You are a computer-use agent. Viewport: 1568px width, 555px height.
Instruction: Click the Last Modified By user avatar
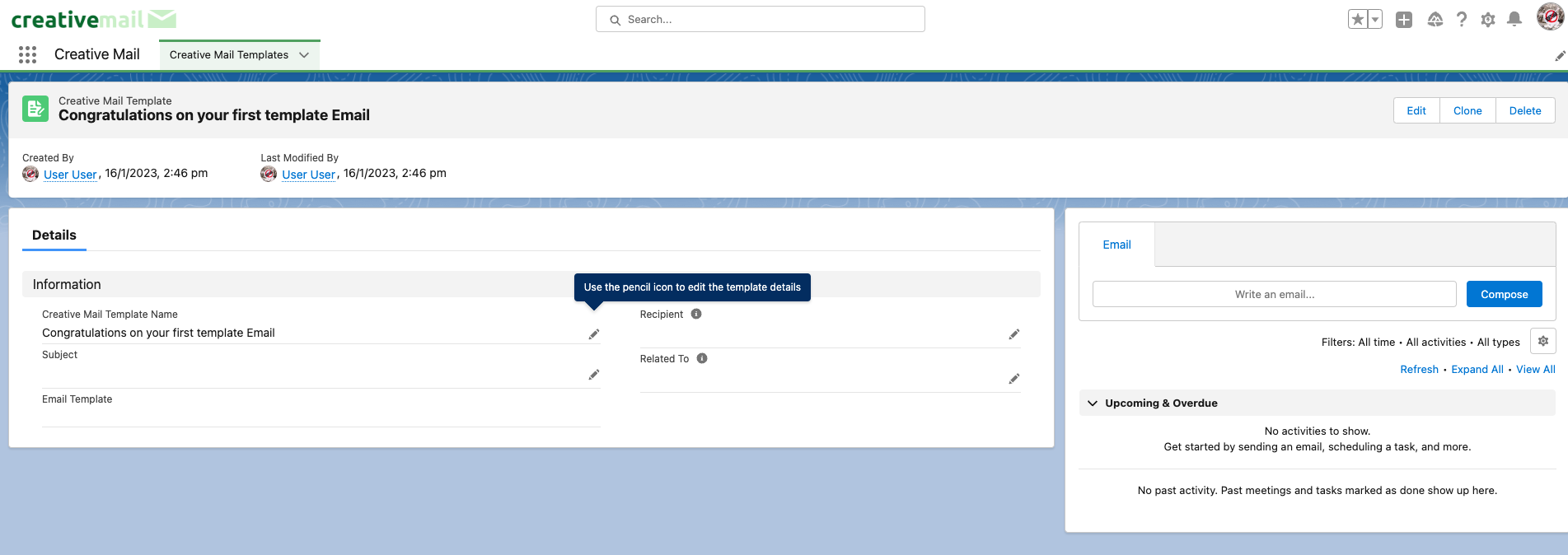[269, 174]
